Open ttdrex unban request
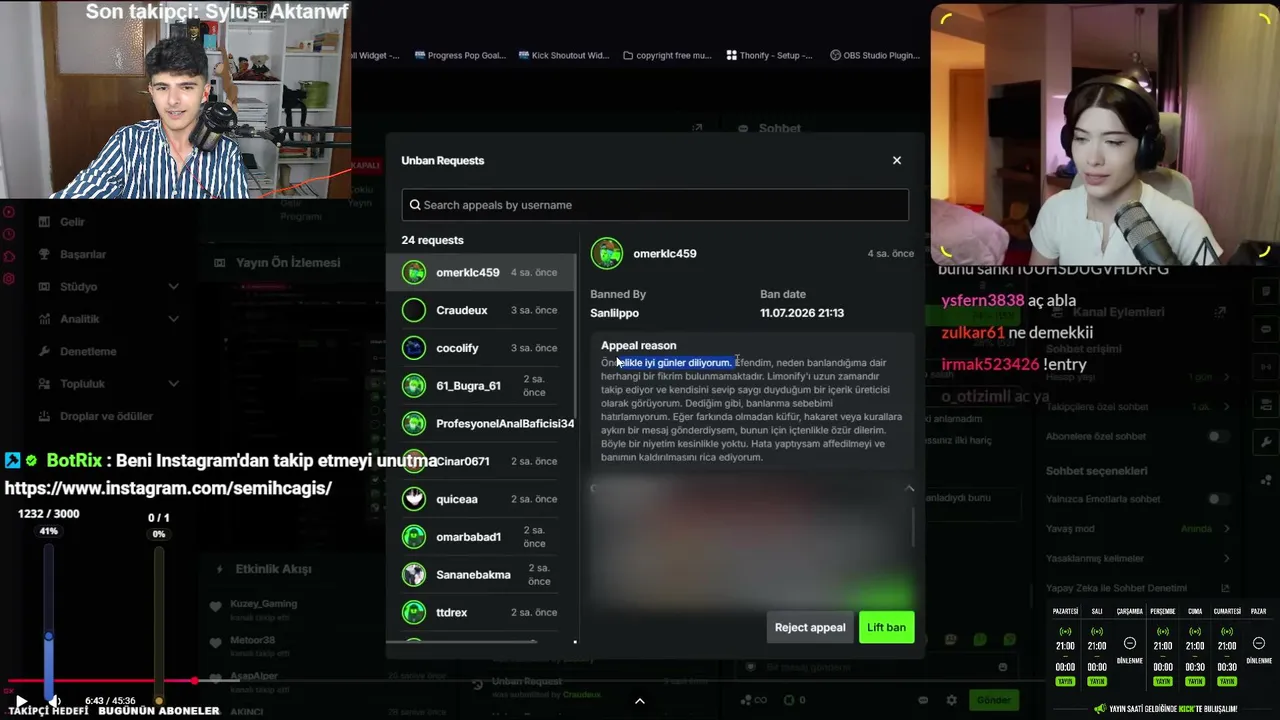 point(481,612)
